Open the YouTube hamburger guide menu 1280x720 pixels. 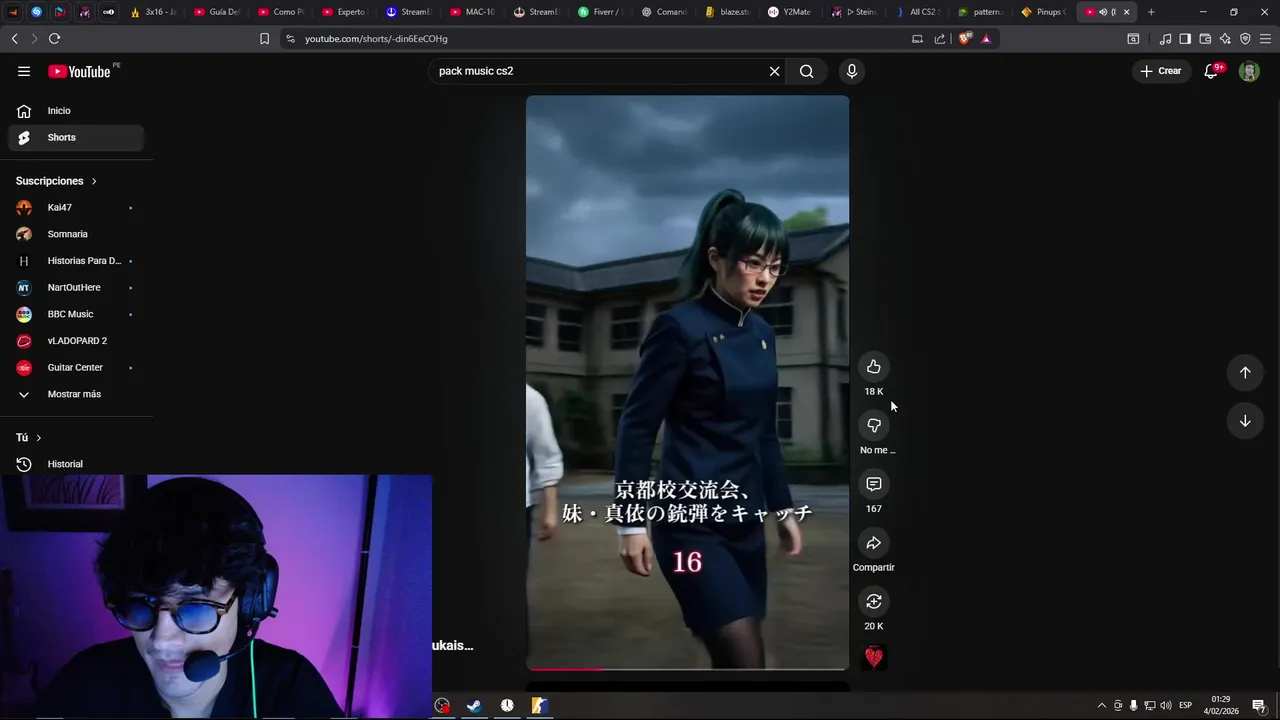(x=24, y=71)
